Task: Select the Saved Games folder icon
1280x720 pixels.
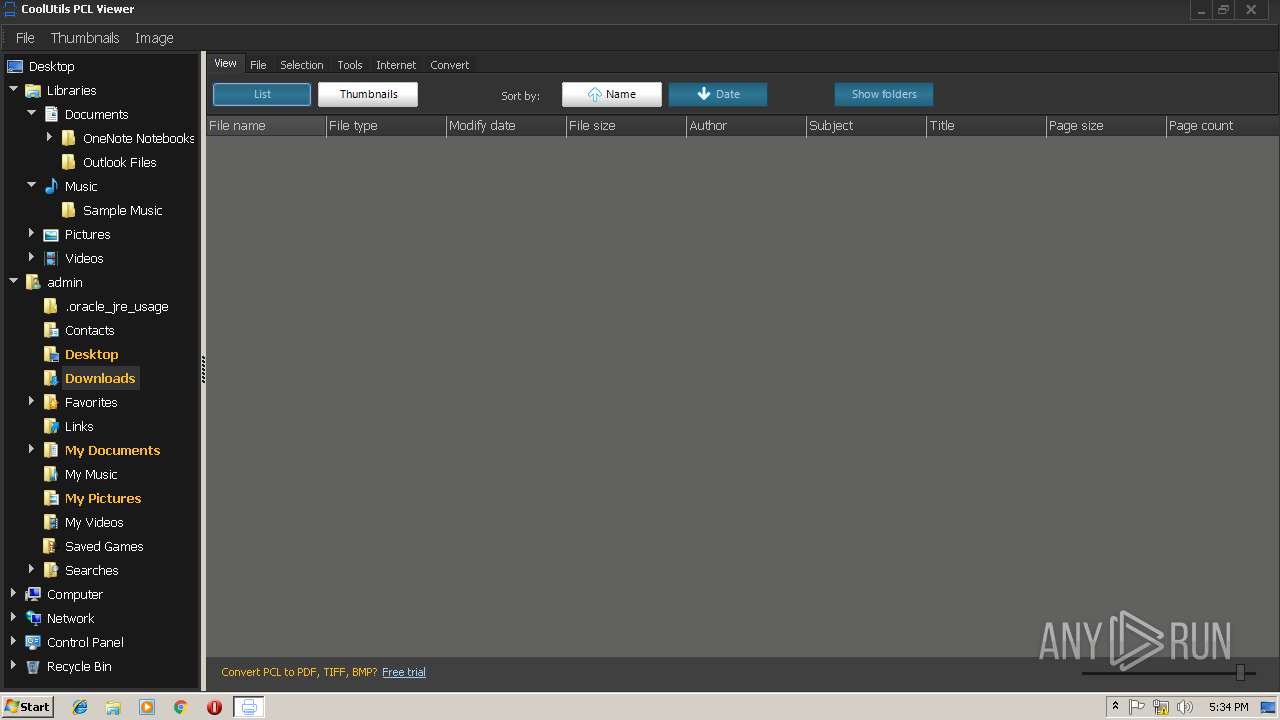Action: coord(51,546)
